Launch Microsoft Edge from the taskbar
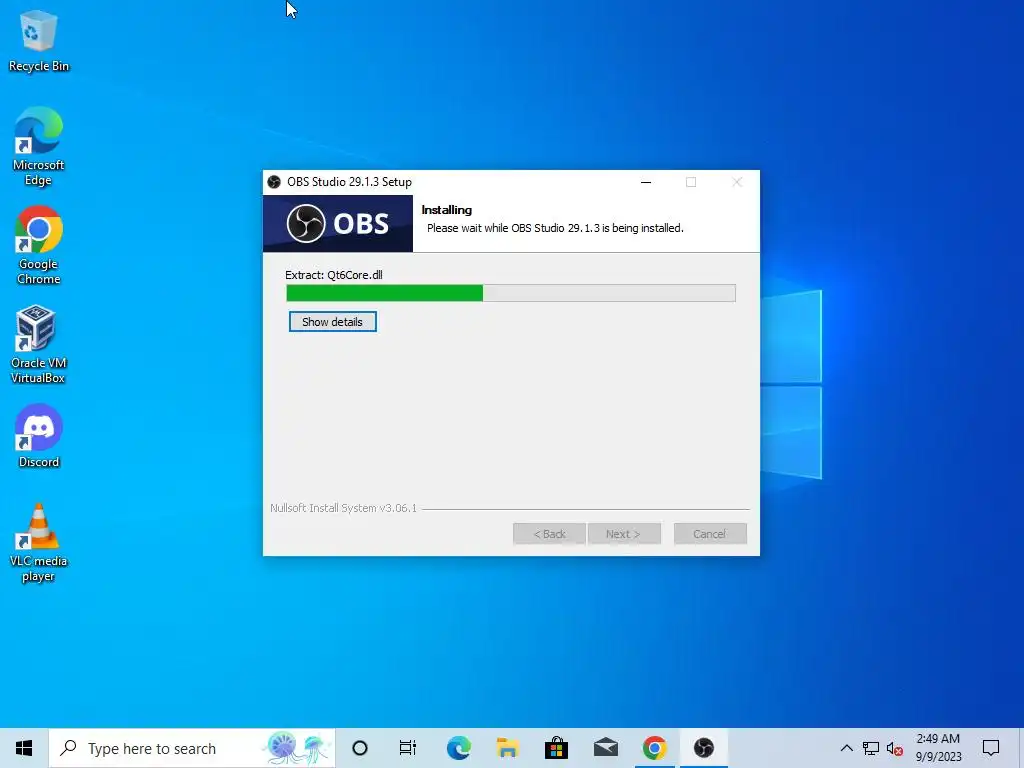Image resolution: width=1024 pixels, height=768 pixels. (x=458, y=748)
